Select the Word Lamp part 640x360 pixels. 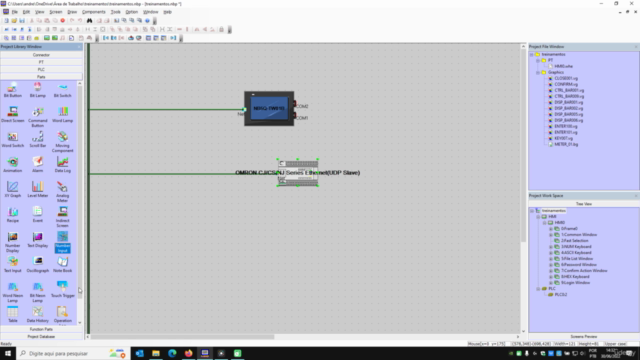click(62, 115)
